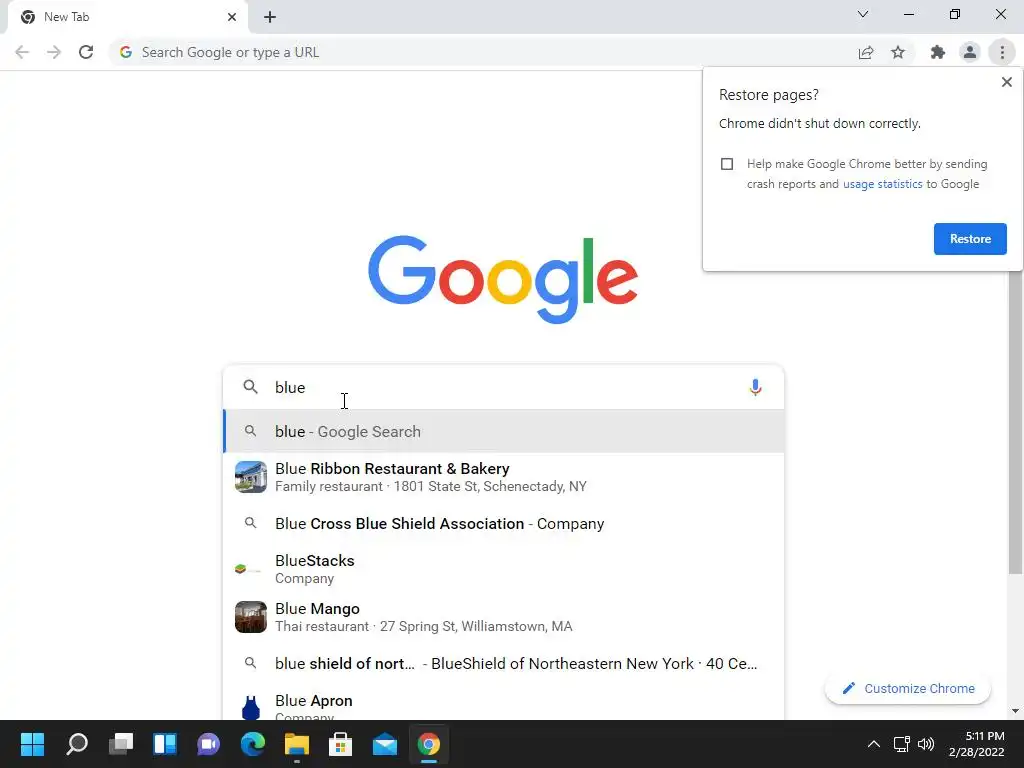Click the scrollbar down arrow
This screenshot has width=1024, height=768.
1015,711
